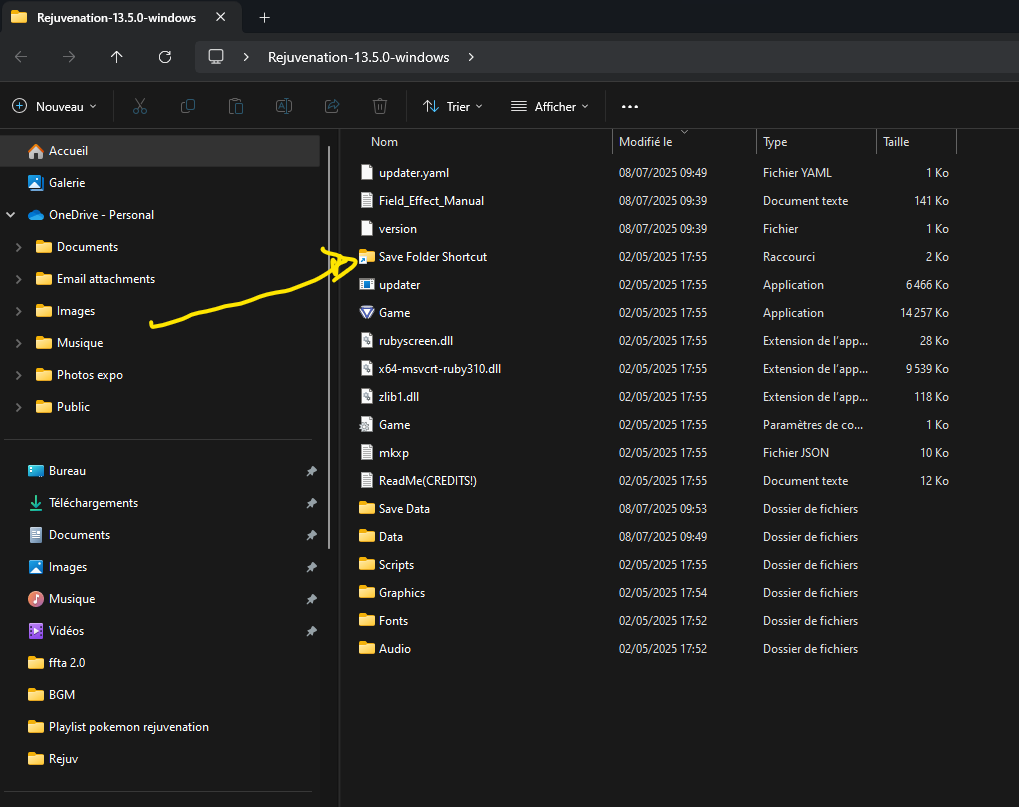Select the updater.yaml file
The height and width of the screenshot is (807, 1019).
pyautogui.click(x=414, y=173)
